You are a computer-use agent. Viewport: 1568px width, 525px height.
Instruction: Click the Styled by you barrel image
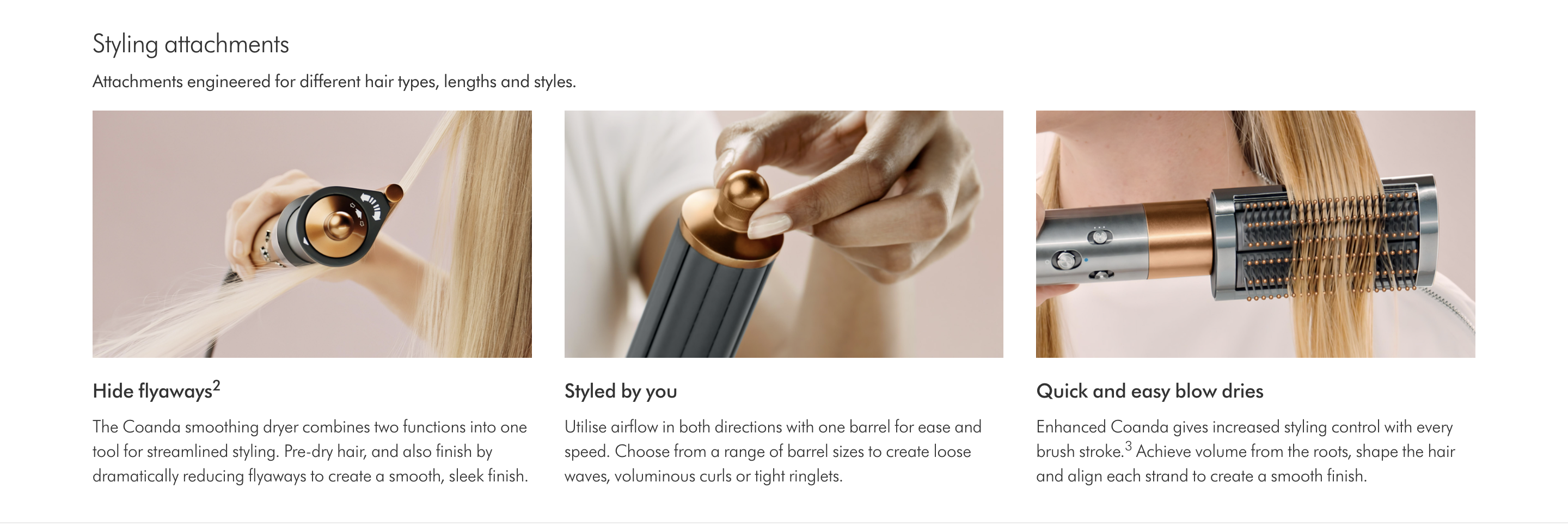(x=783, y=234)
